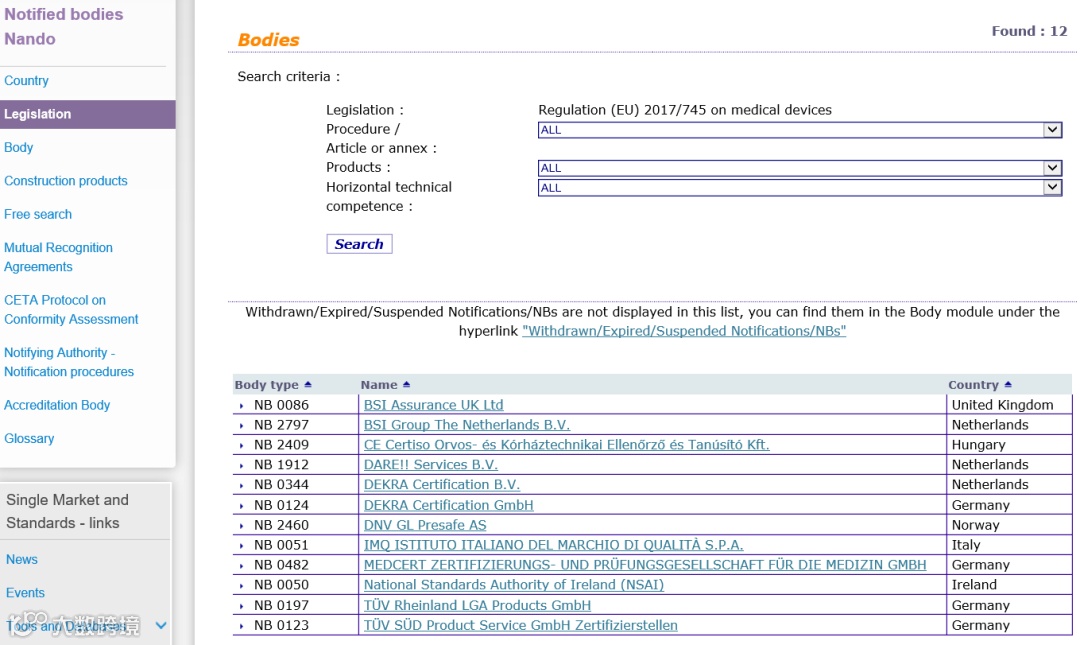Open DARE!! Services B.V. link

point(430,465)
